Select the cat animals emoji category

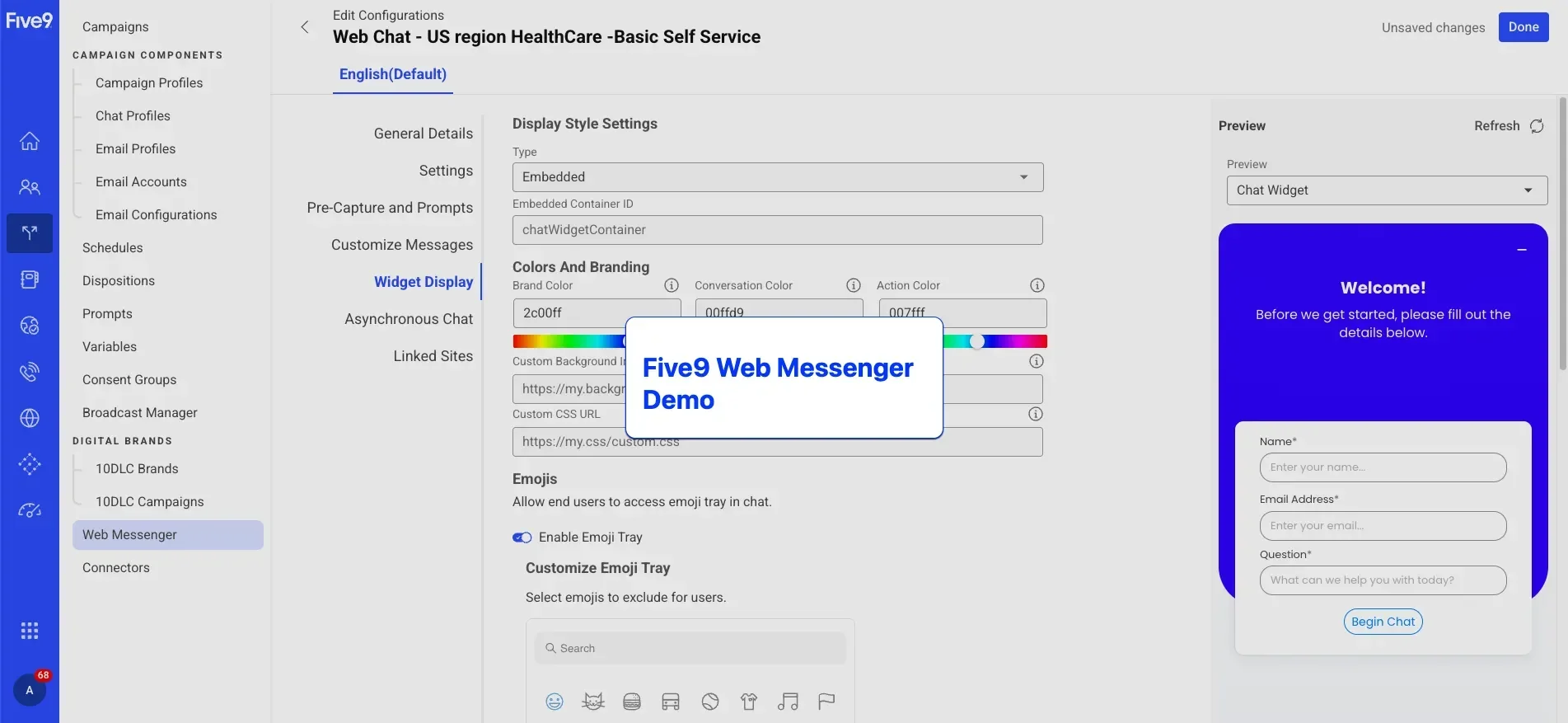593,702
